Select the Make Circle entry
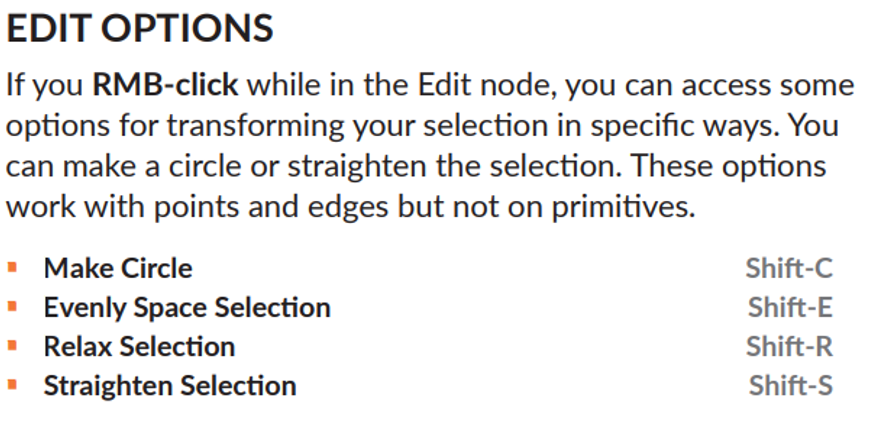The image size is (875, 435). point(118,269)
